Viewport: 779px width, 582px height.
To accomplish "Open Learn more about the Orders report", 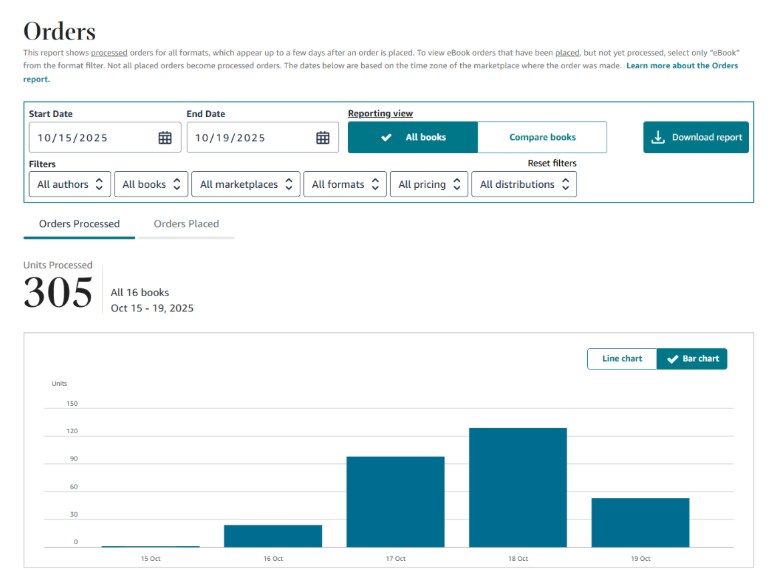I will pos(681,66).
